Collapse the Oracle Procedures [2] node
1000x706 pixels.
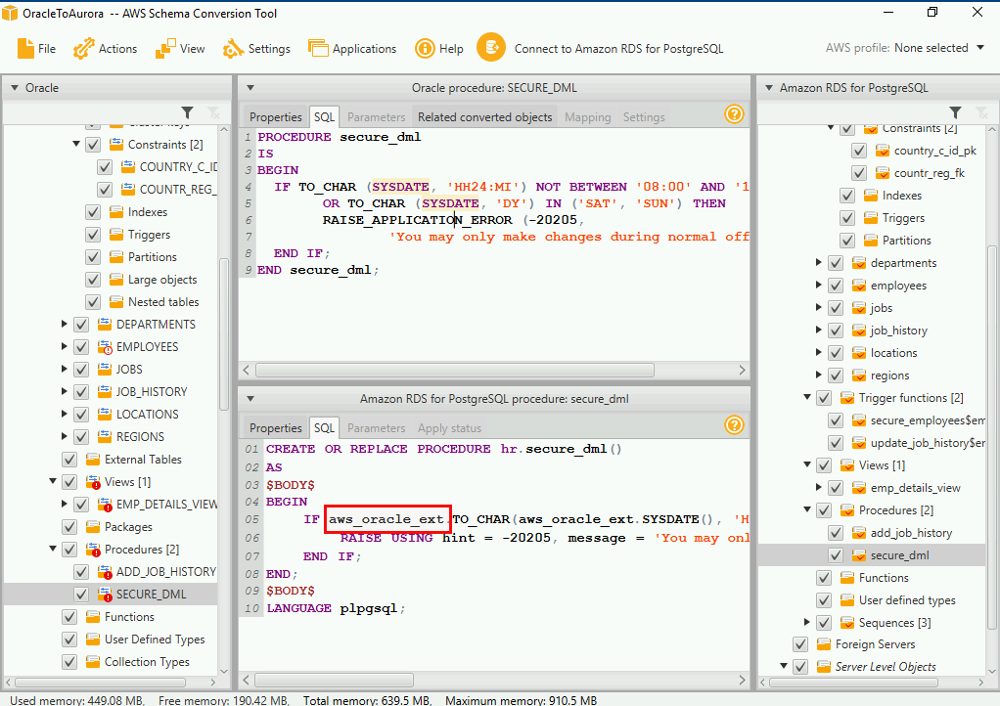coord(53,548)
